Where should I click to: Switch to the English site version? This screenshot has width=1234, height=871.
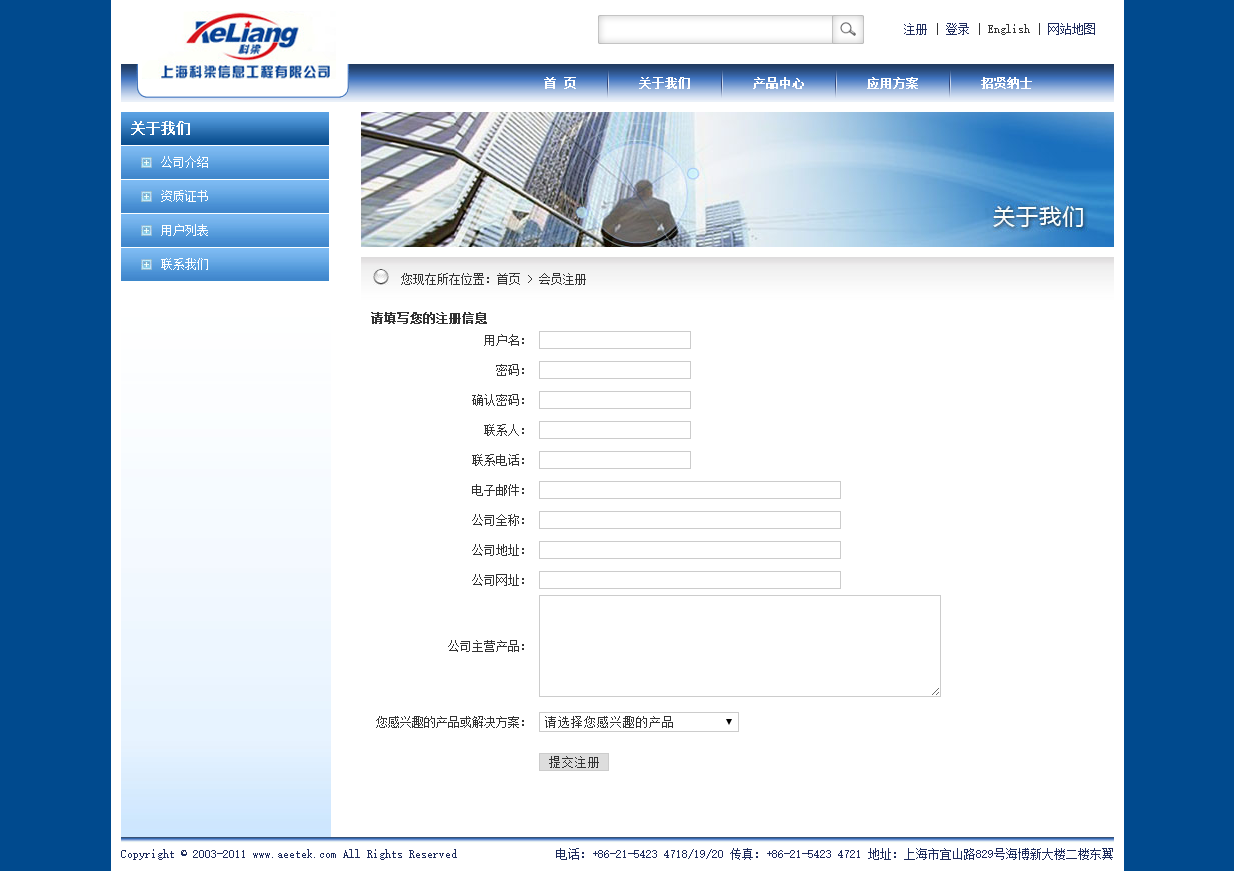coord(1008,30)
